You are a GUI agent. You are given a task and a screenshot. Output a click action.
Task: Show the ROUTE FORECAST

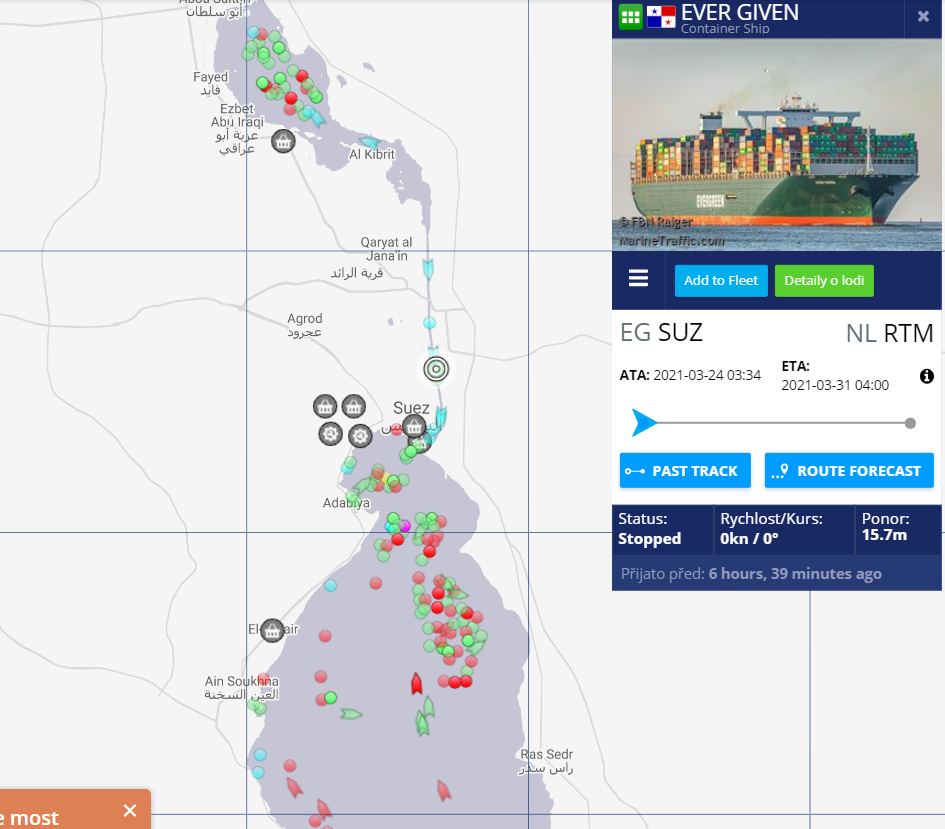click(x=849, y=471)
